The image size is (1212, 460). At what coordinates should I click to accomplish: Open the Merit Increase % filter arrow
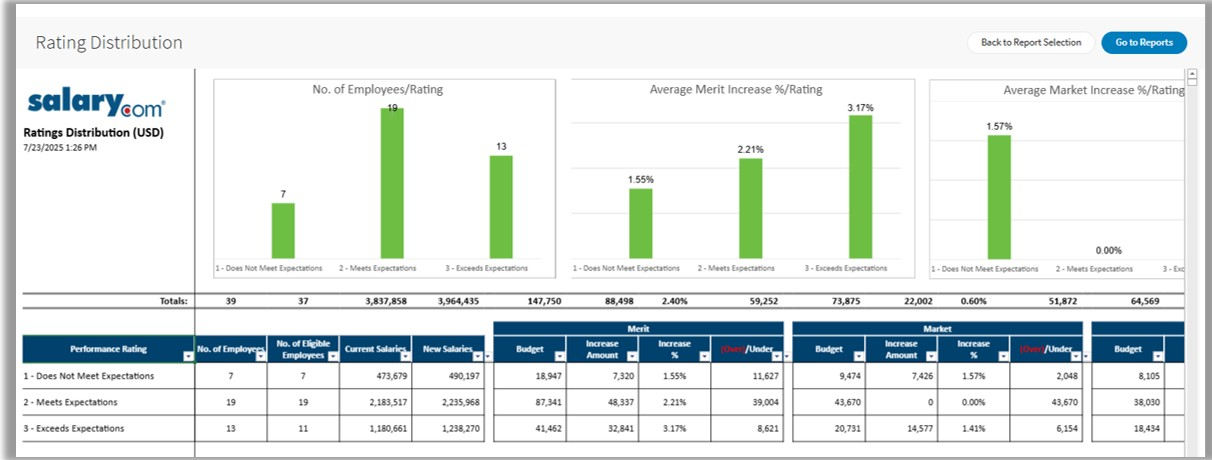click(705, 356)
